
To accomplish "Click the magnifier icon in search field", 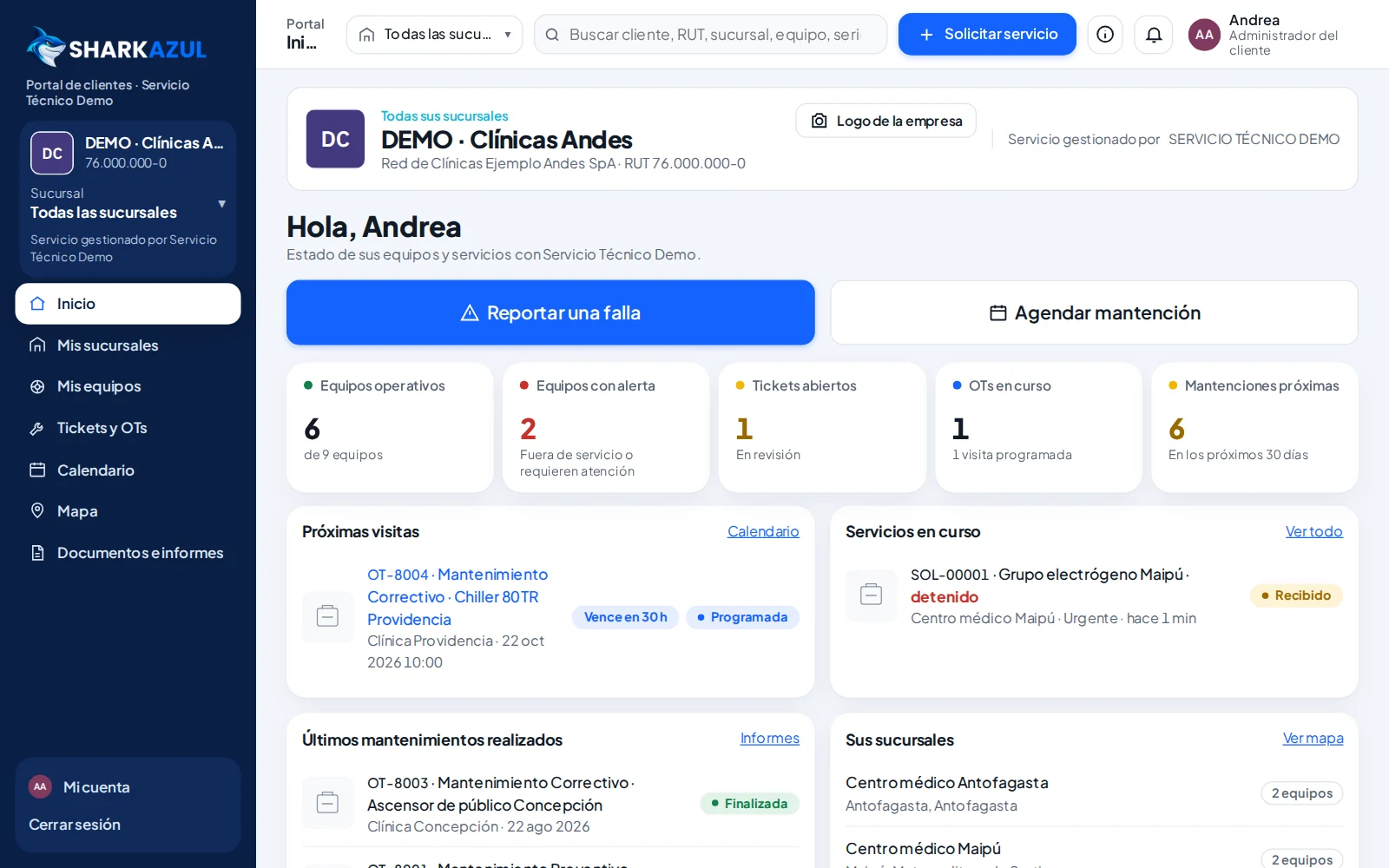I will [552, 35].
